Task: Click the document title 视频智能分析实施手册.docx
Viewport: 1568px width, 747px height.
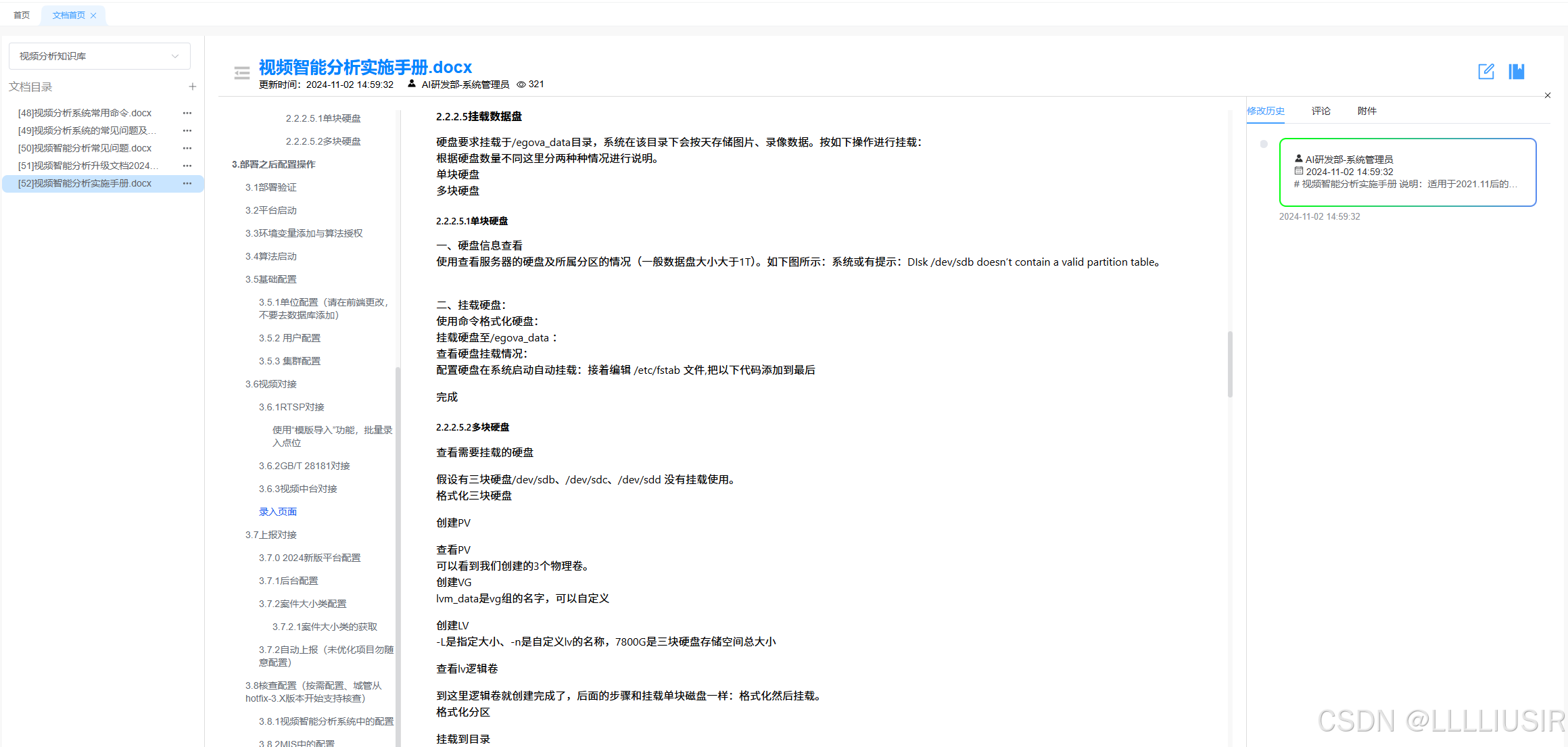Action: click(x=364, y=67)
